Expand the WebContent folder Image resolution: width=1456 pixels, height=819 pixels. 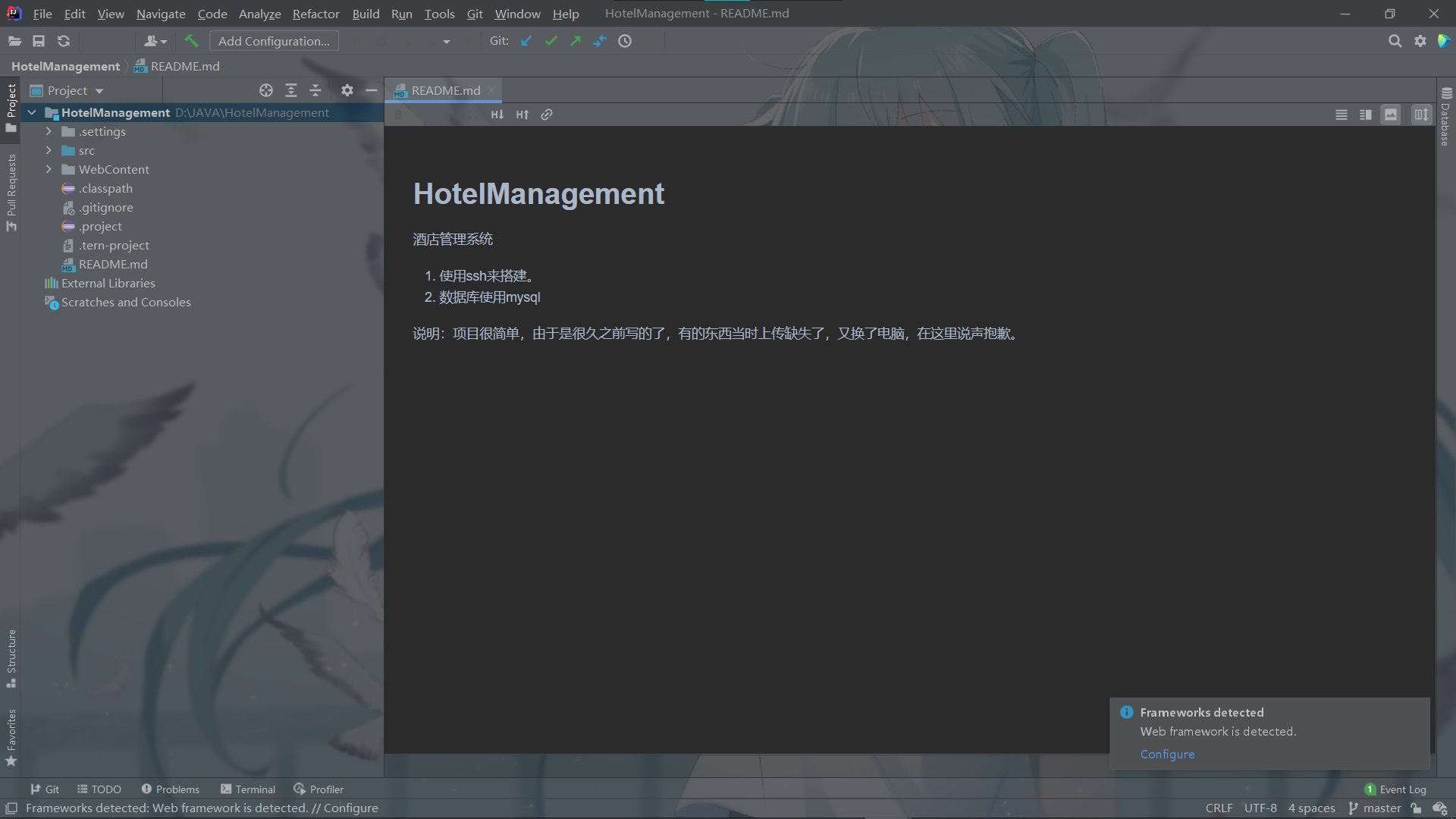(49, 169)
